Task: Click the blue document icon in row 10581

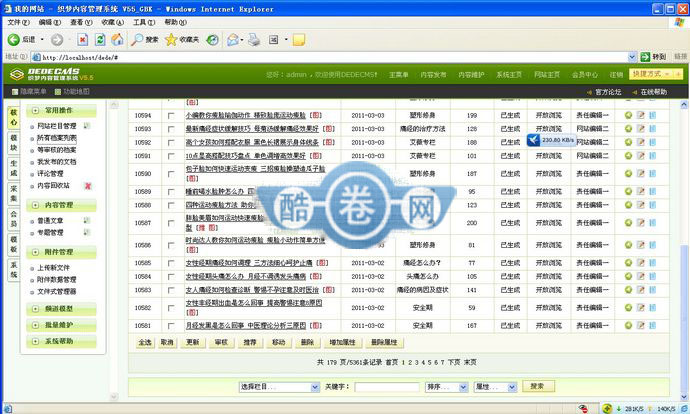Action: [653, 325]
